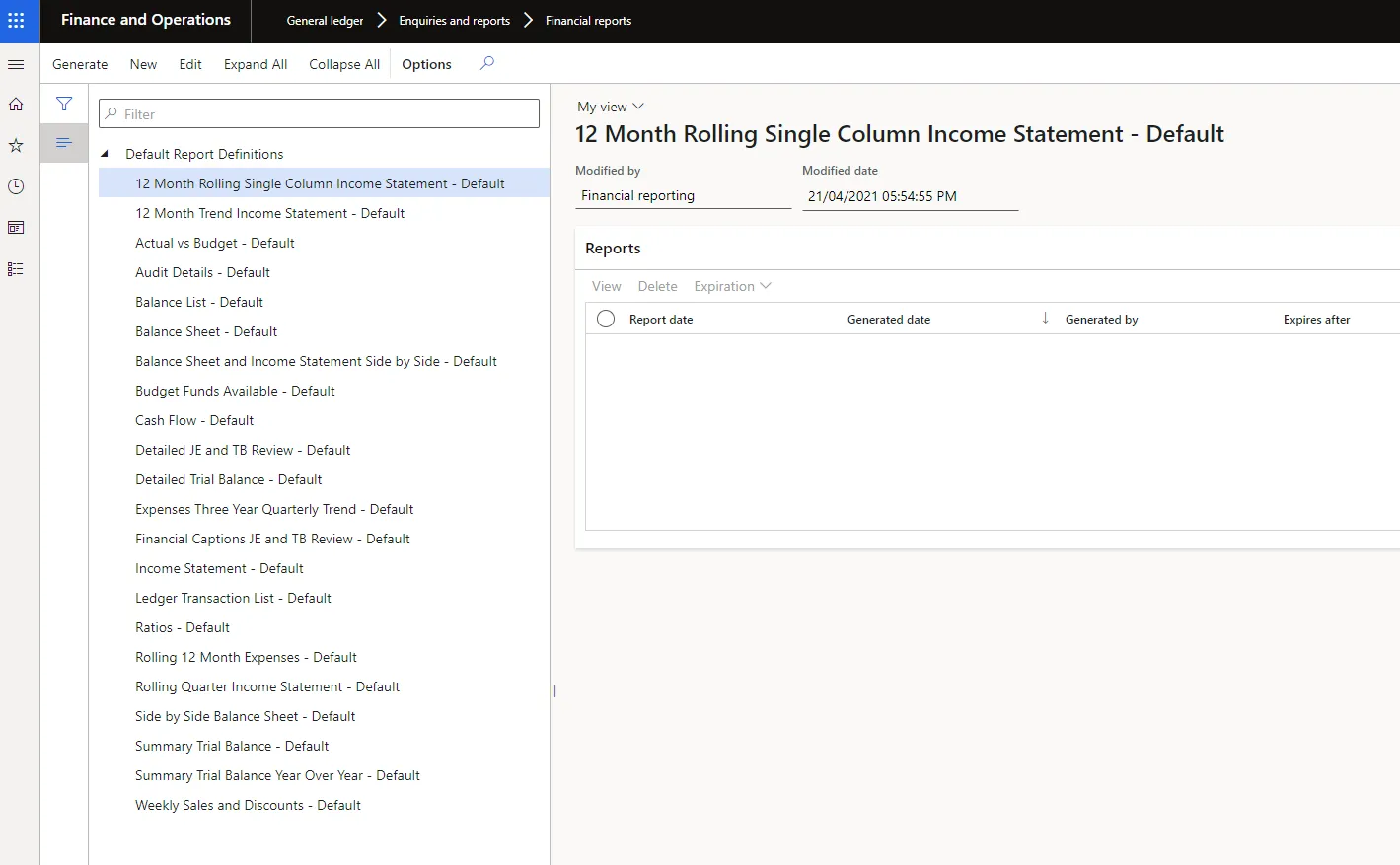The width and height of the screenshot is (1400, 865).
Task: Click the Generate button
Action: pyautogui.click(x=79, y=63)
